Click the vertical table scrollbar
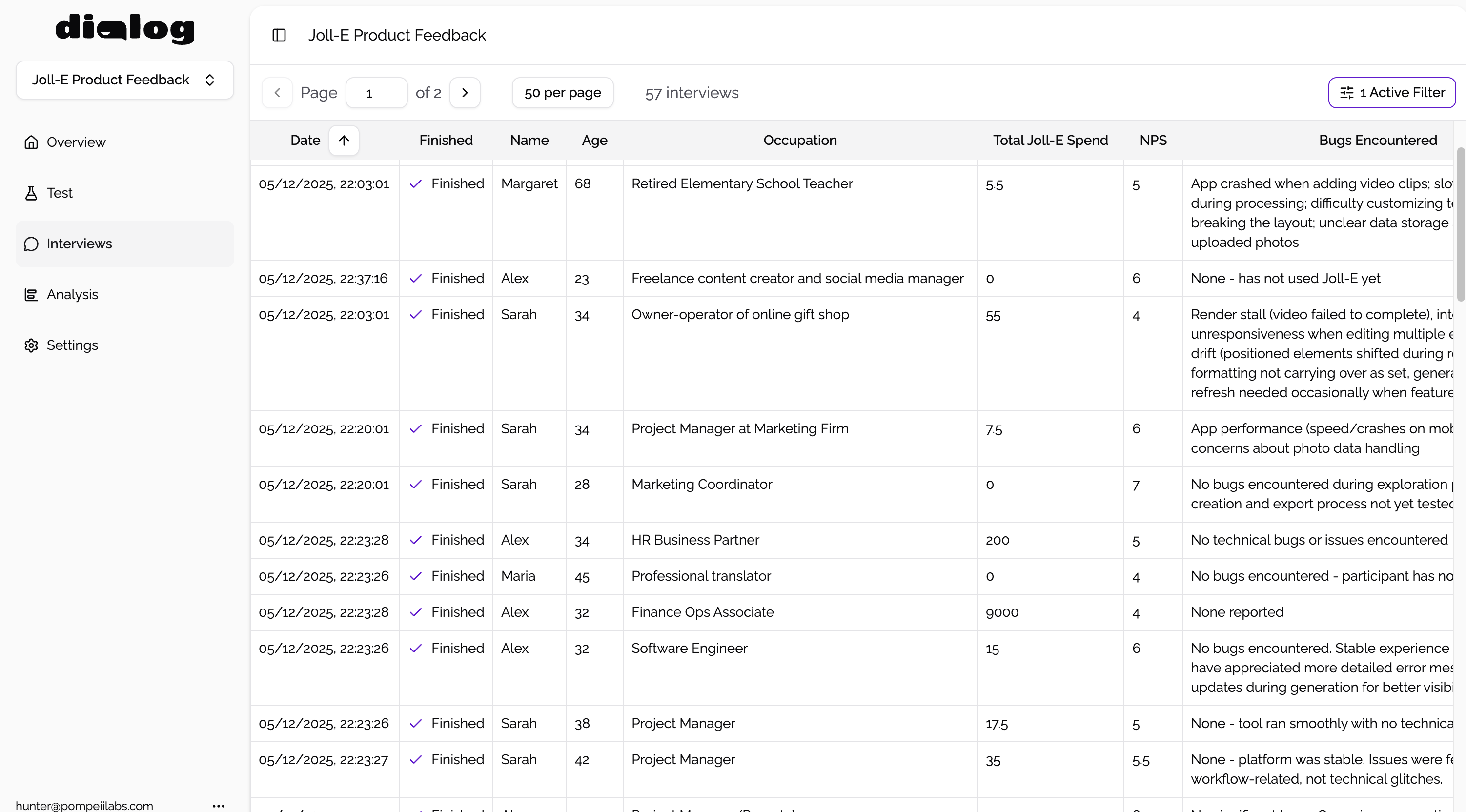1466x812 pixels. [x=1460, y=225]
